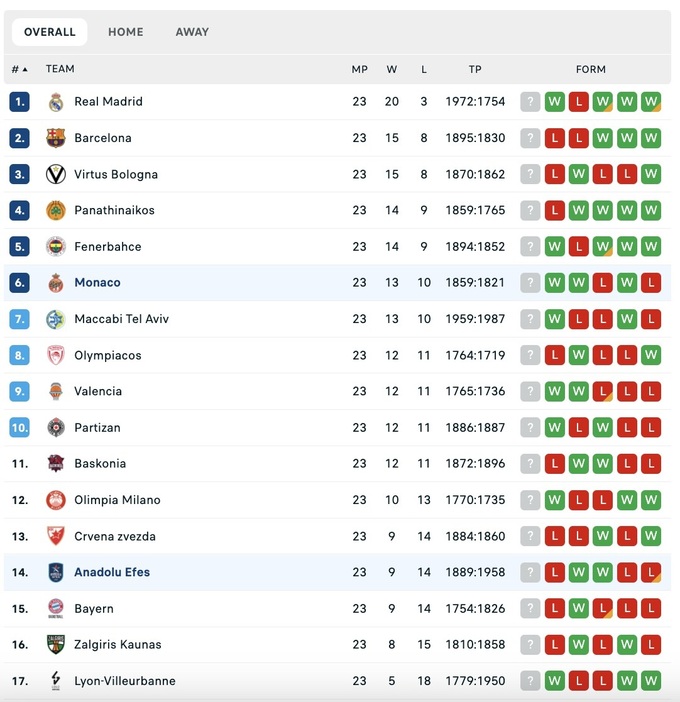Click the Barcelona club crest

point(56,138)
